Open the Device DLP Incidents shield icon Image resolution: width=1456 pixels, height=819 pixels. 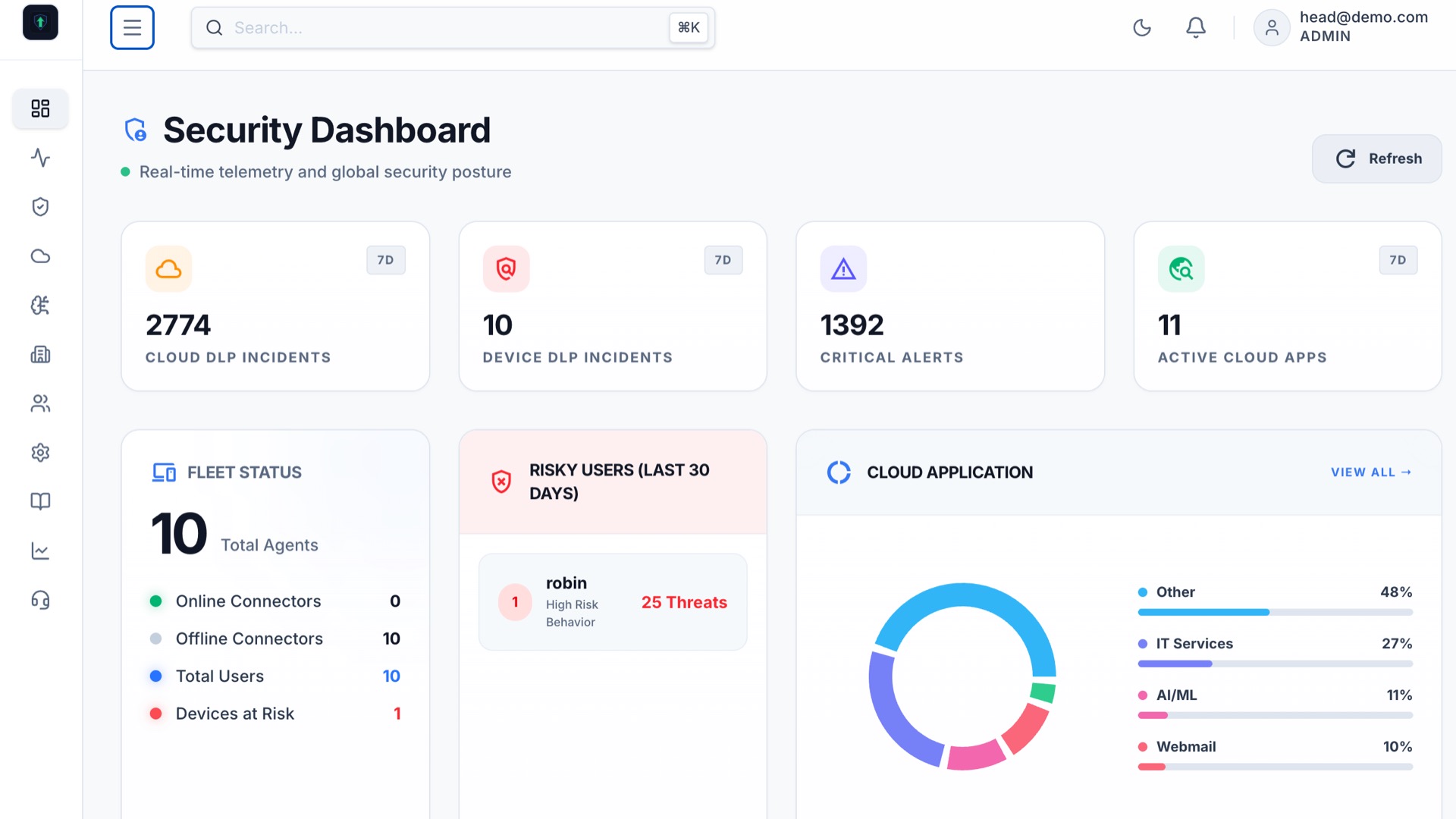506,268
